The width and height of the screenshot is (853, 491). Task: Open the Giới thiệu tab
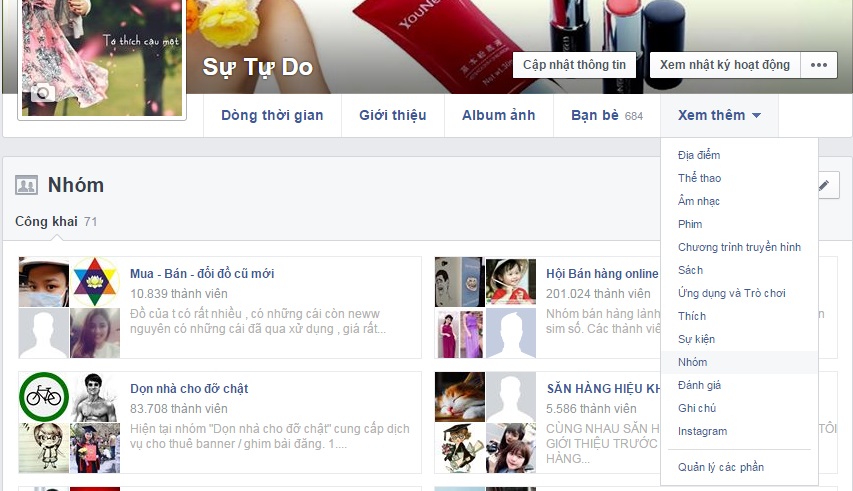coord(393,115)
